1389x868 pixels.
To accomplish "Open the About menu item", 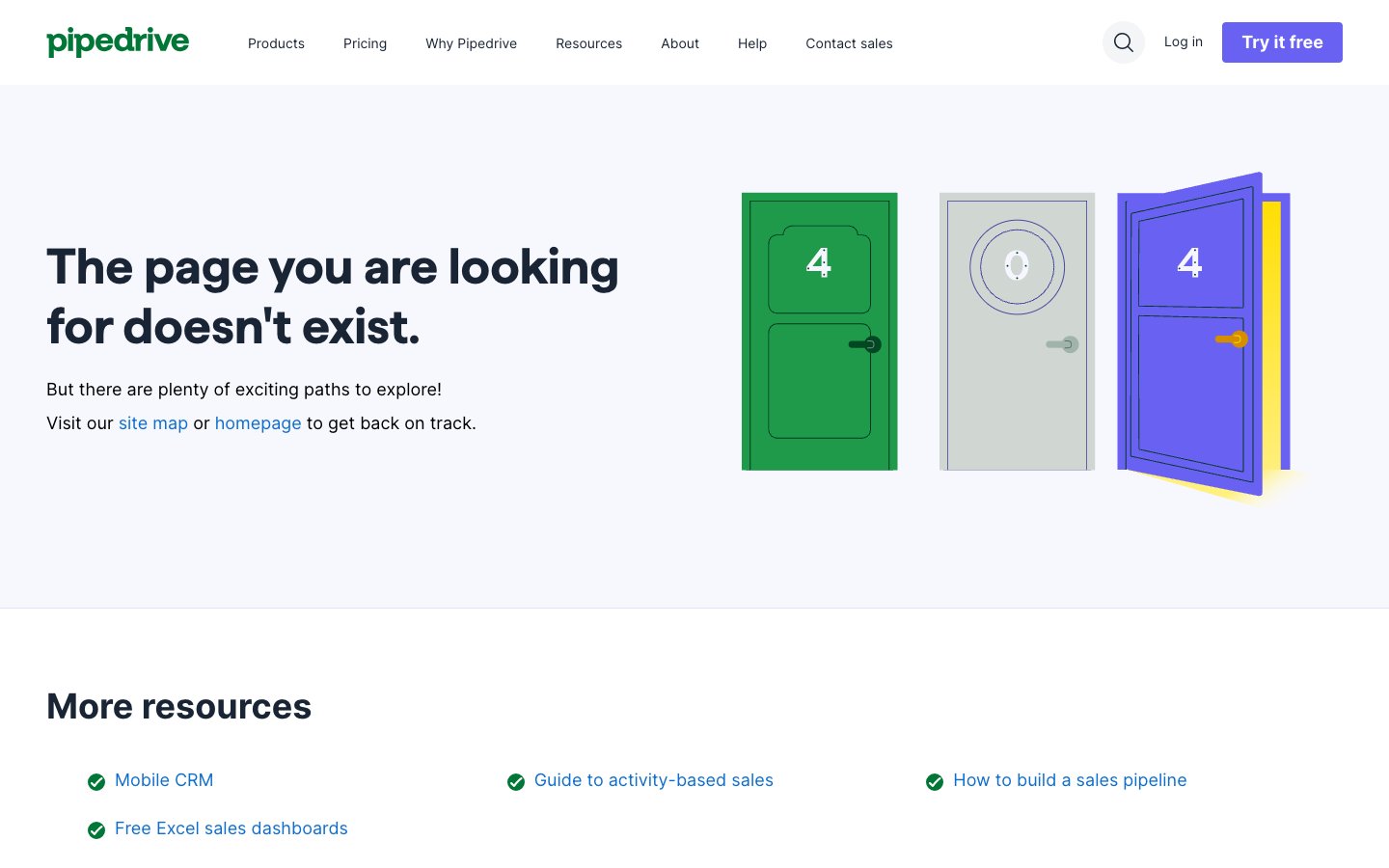I will point(680,43).
